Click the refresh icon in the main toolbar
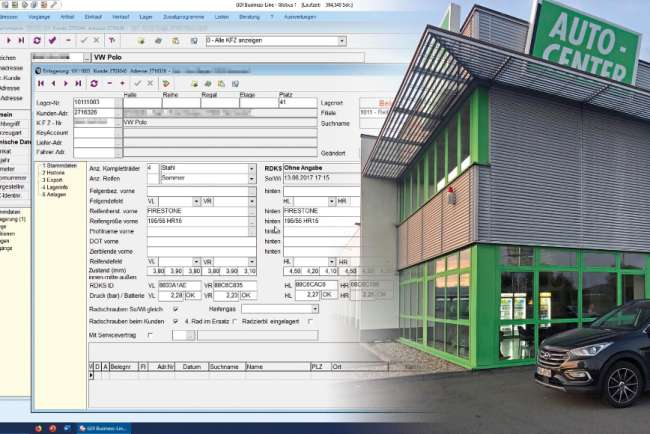The height and width of the screenshot is (434, 650). tap(37, 41)
